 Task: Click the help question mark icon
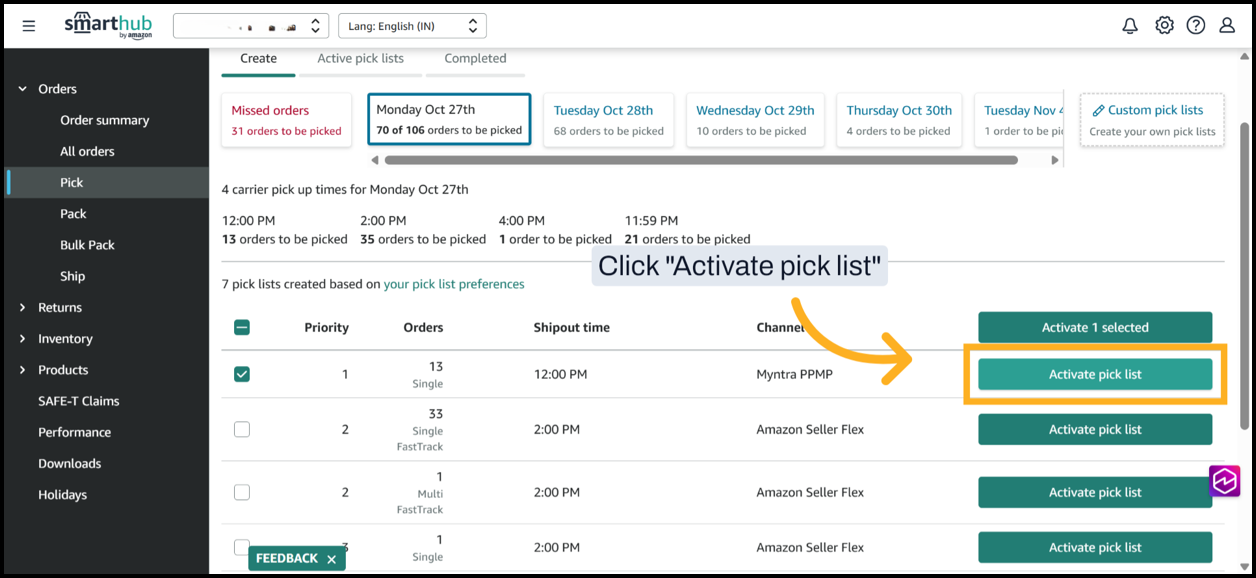pyautogui.click(x=1196, y=26)
